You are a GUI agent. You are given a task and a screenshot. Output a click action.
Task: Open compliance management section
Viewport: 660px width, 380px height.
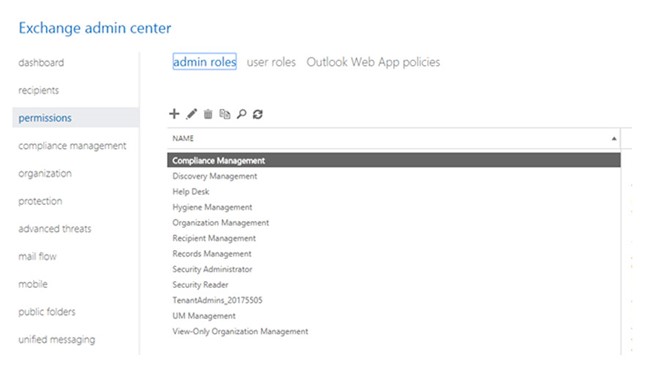coord(72,146)
